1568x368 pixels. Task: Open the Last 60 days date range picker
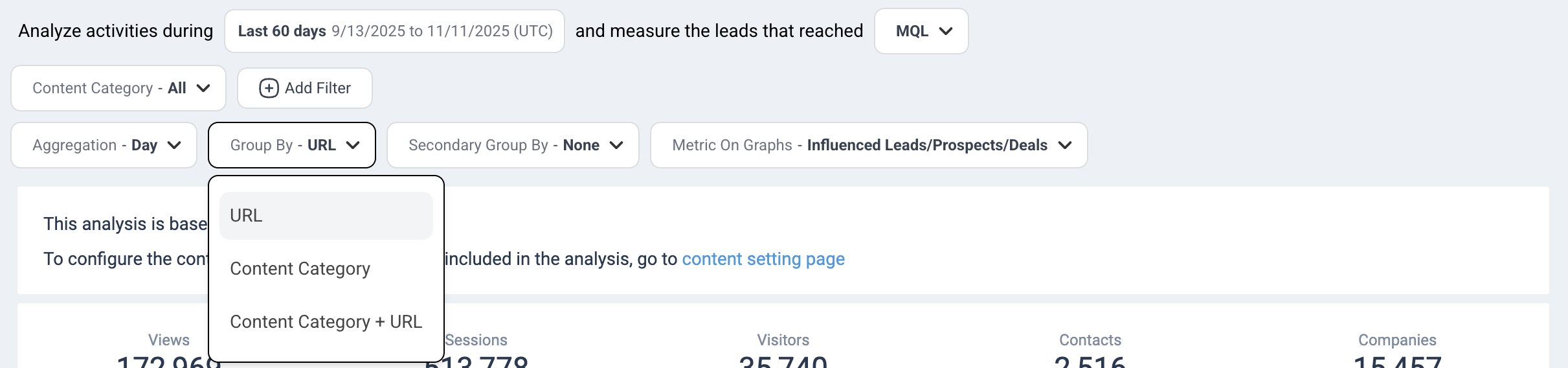(394, 31)
